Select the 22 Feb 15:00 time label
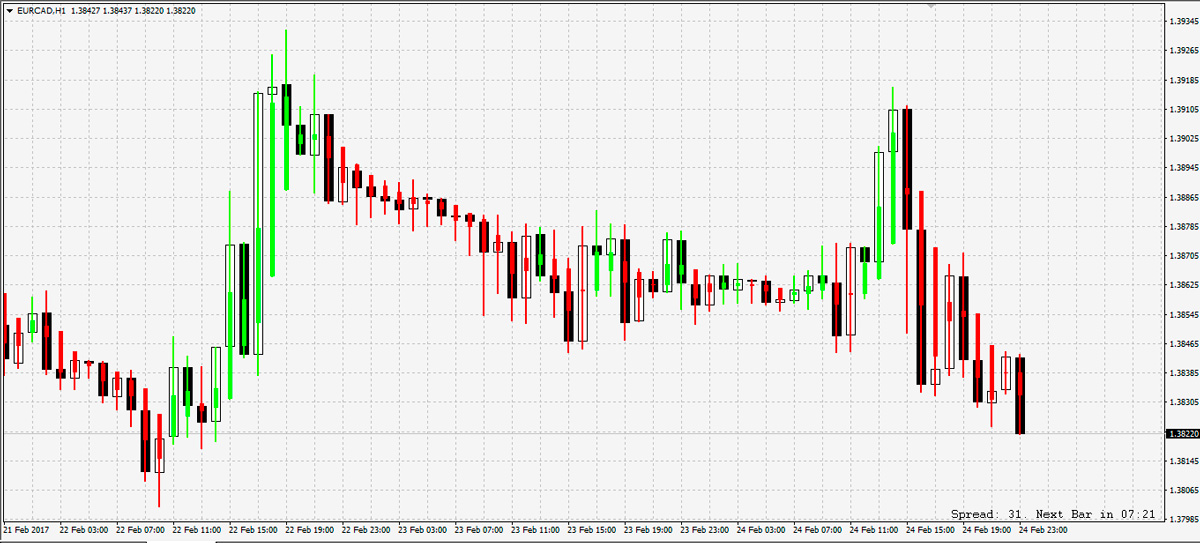The width and height of the screenshot is (1200, 543). tap(253, 528)
